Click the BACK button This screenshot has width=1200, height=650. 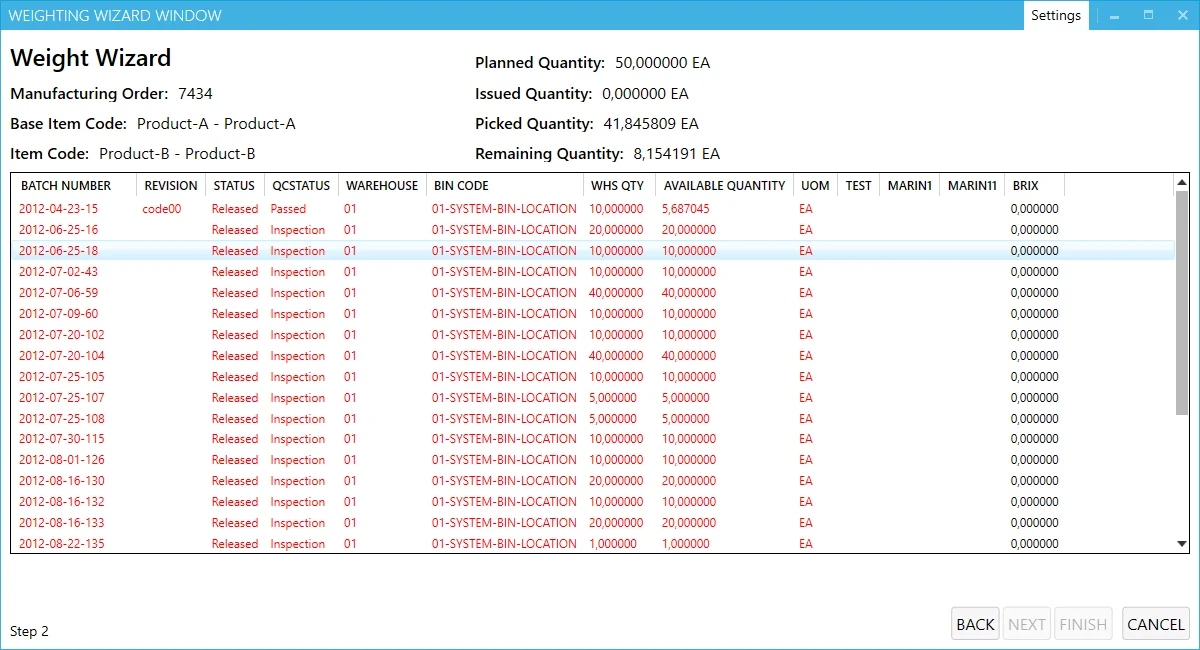(975, 624)
